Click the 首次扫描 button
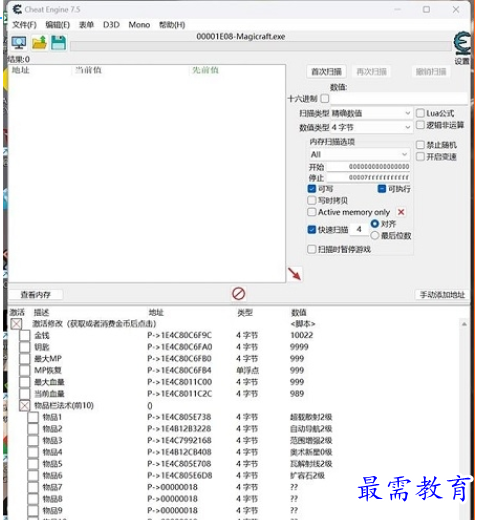The height and width of the screenshot is (520, 479). coord(326,72)
